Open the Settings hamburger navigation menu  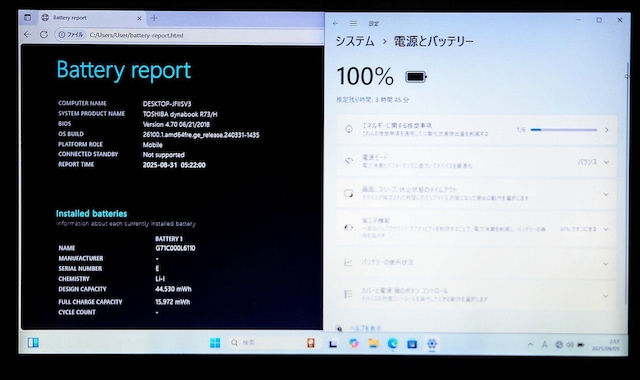tap(353, 24)
